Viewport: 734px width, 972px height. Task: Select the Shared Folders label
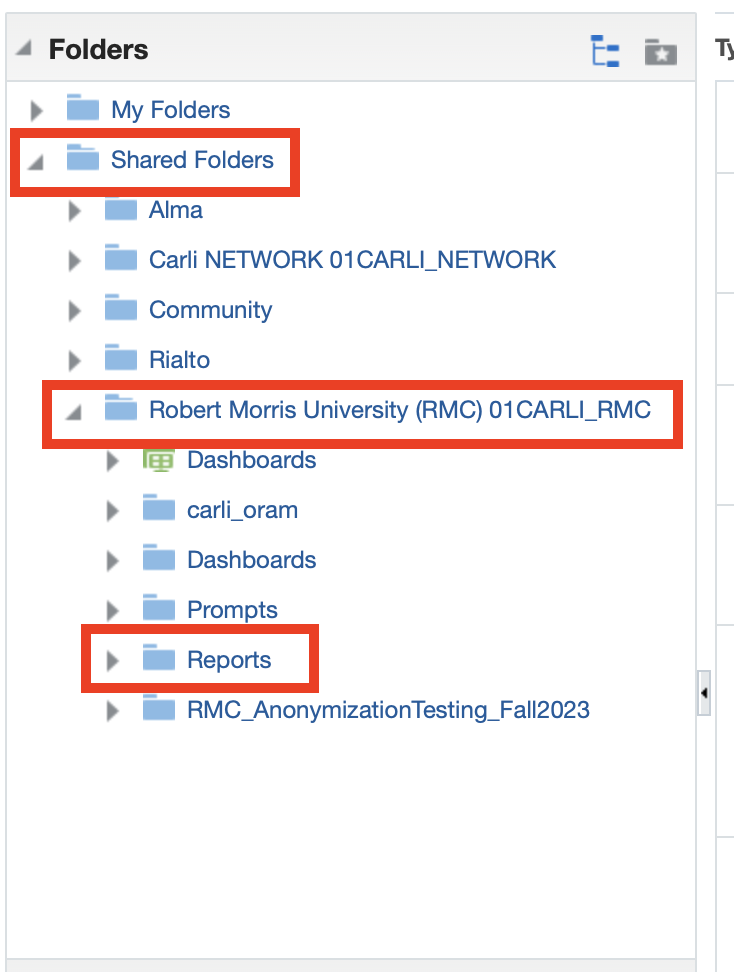(x=192, y=160)
